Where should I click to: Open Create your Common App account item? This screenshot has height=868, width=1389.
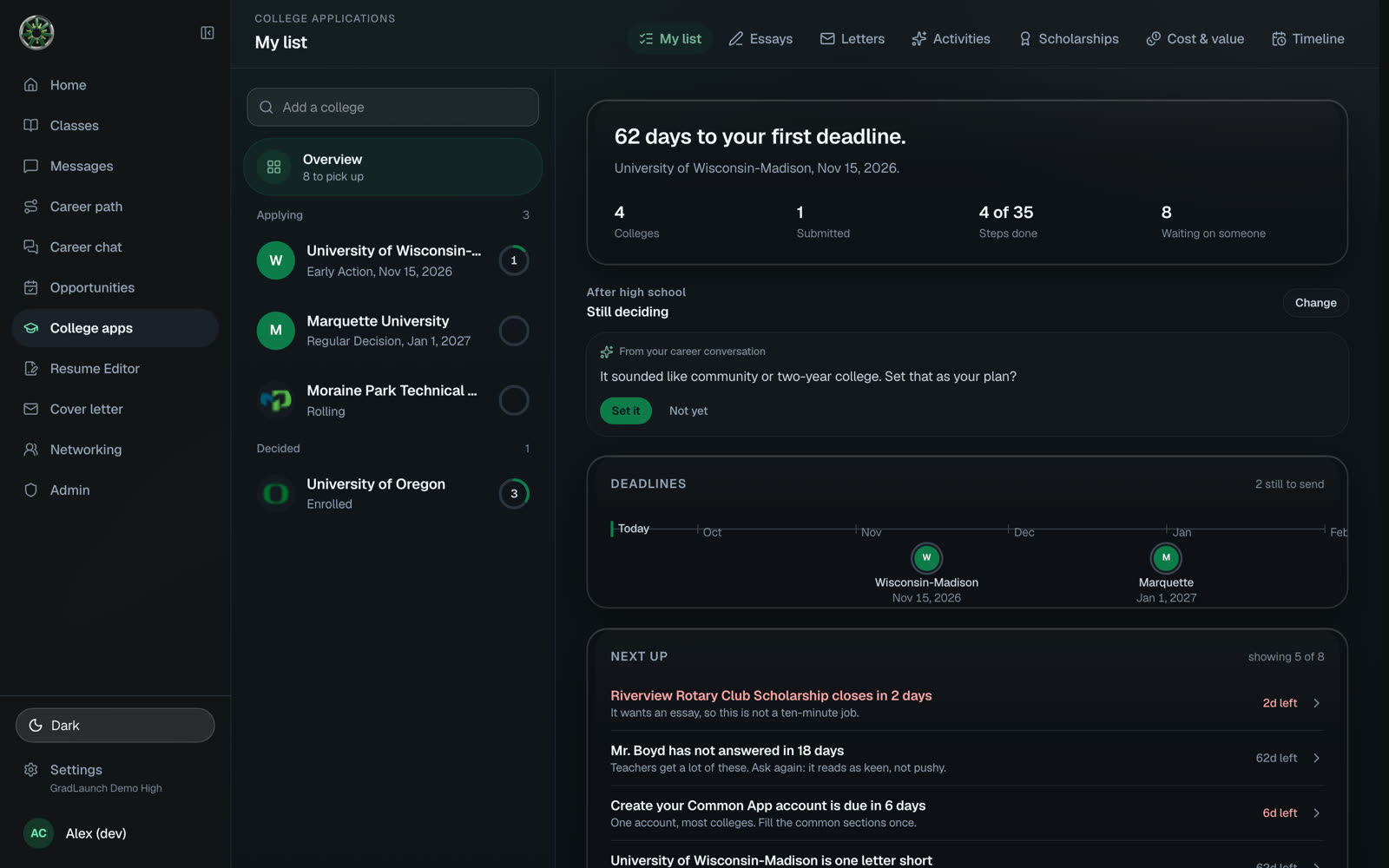967,813
